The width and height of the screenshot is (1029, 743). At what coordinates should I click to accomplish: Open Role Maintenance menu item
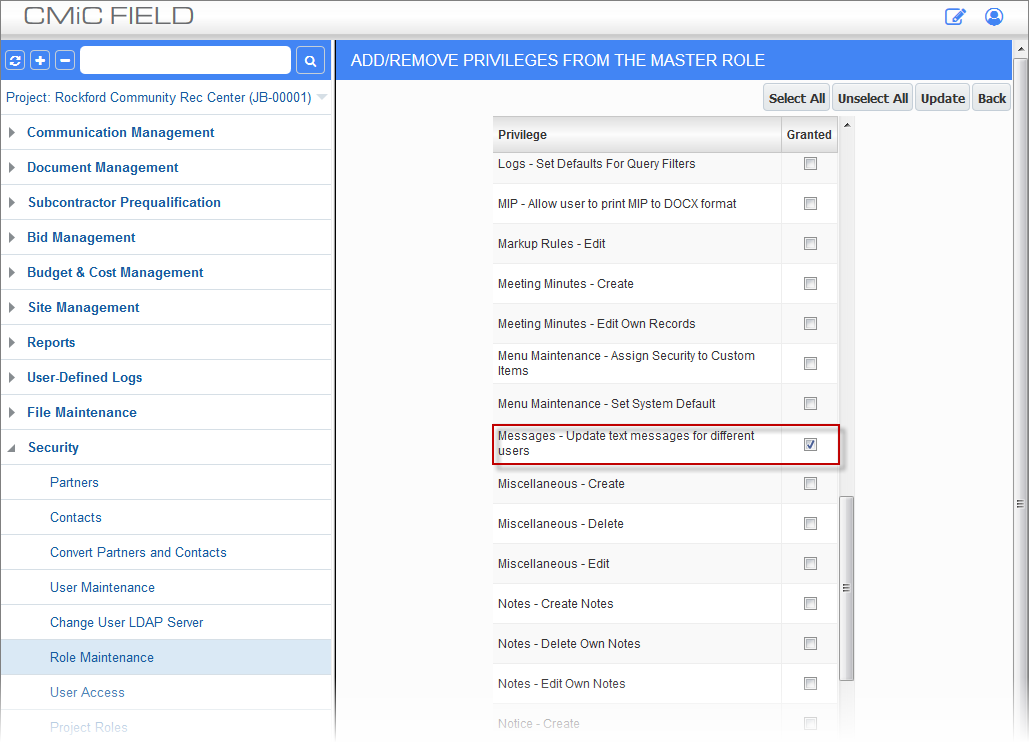(x=102, y=658)
